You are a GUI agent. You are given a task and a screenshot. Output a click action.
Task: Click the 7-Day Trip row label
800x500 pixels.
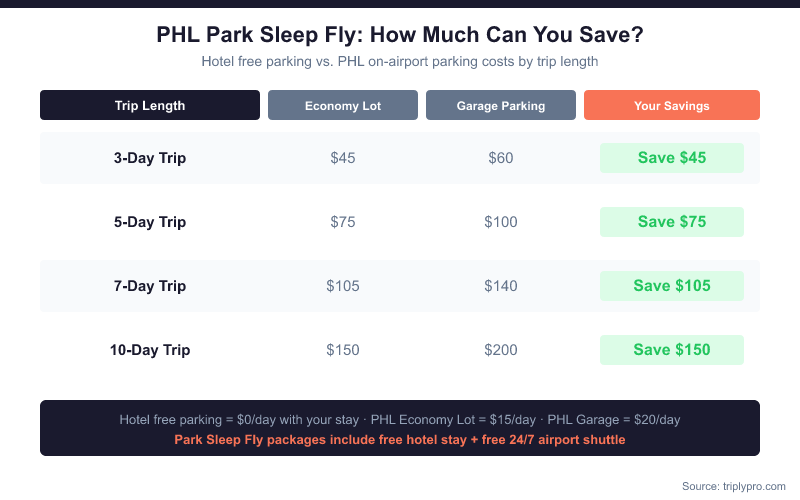(150, 286)
